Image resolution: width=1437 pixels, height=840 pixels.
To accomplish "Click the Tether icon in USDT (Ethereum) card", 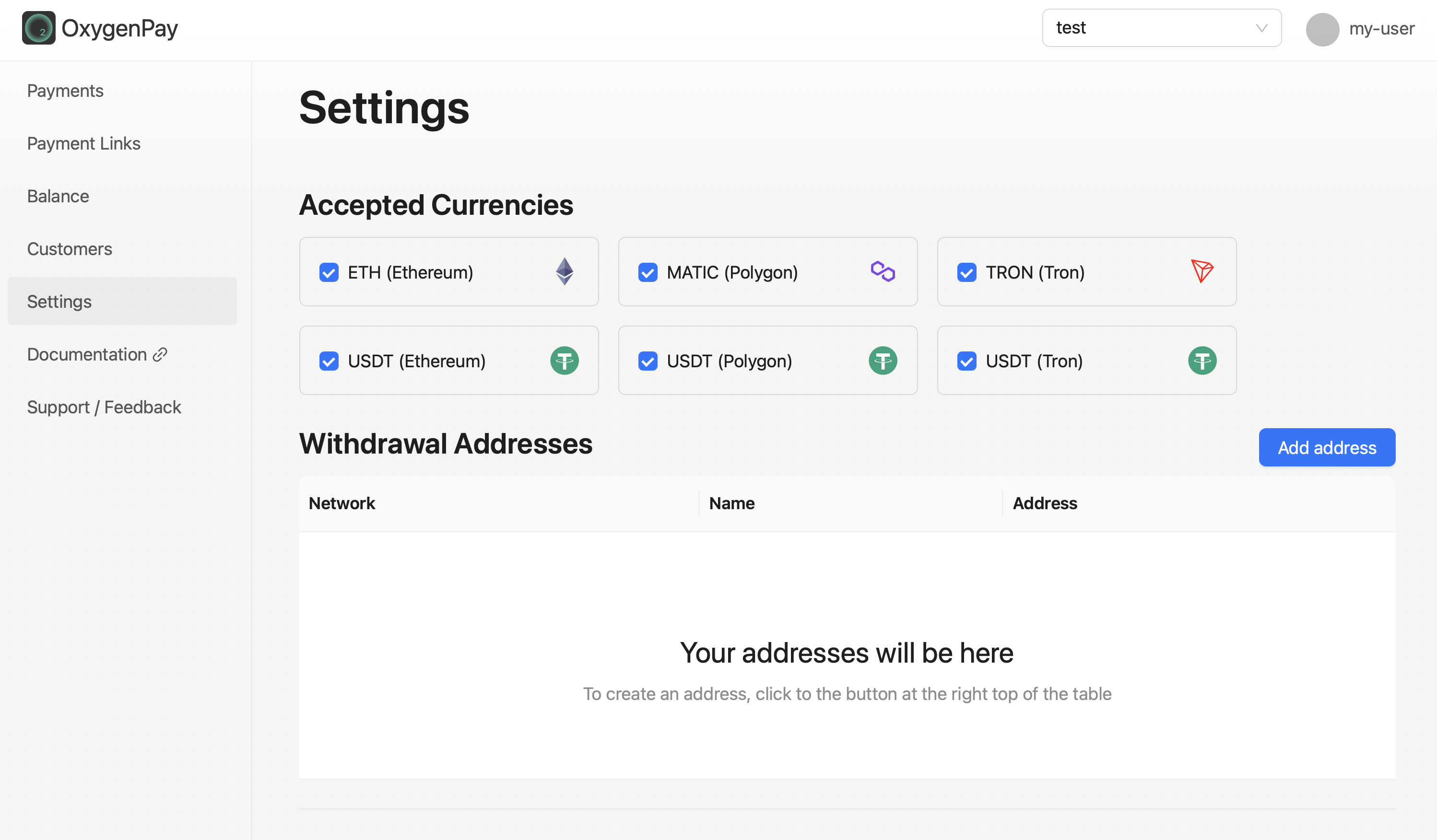I will 564,360.
